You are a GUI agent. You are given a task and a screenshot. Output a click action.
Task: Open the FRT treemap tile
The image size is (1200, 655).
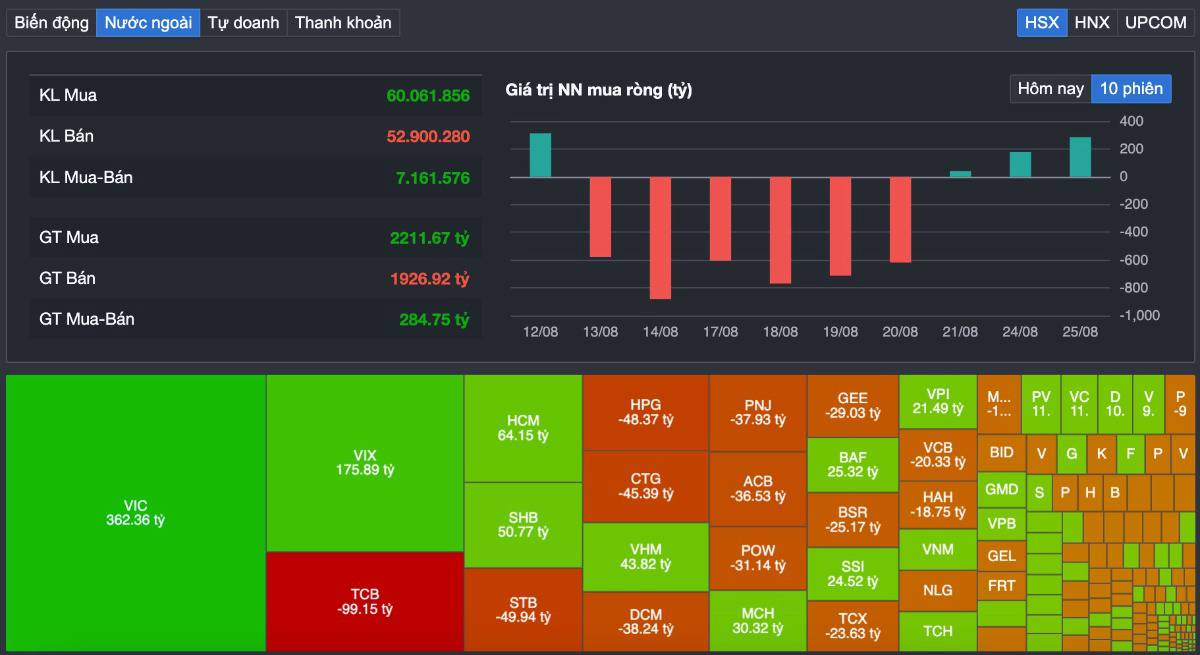coord(1001,586)
